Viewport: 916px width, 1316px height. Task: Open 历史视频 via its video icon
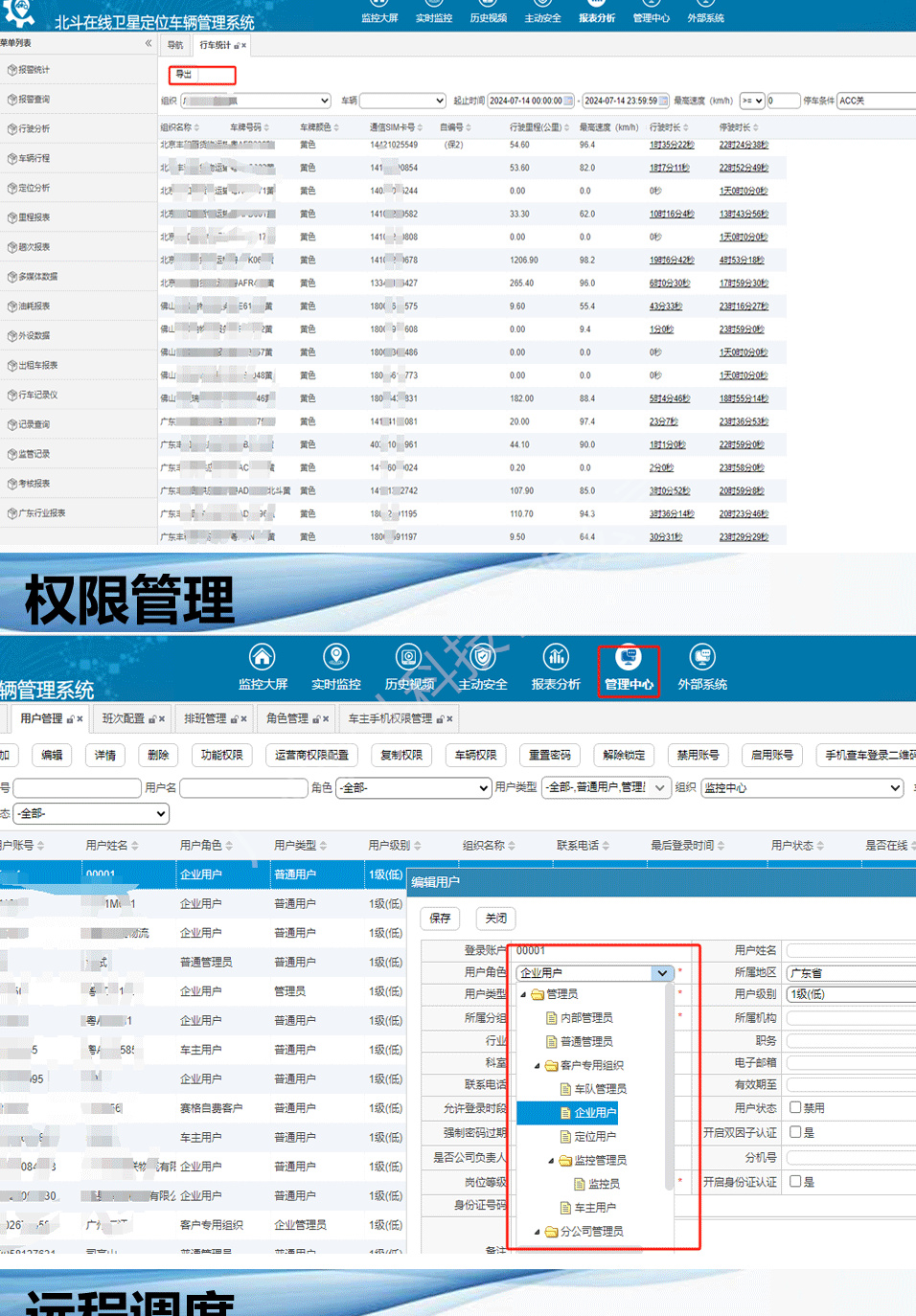[x=409, y=657]
